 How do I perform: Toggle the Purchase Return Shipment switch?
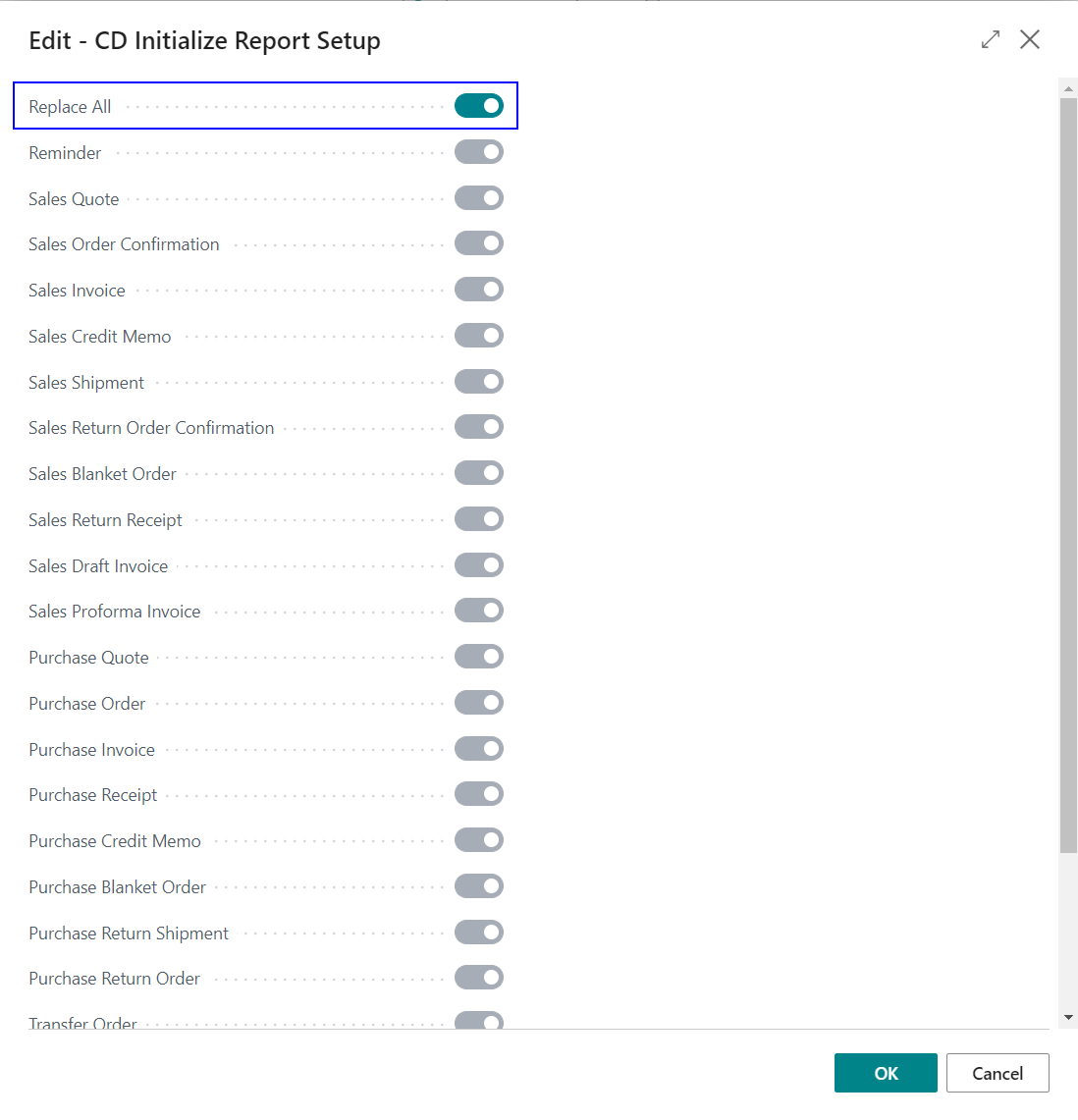click(479, 933)
